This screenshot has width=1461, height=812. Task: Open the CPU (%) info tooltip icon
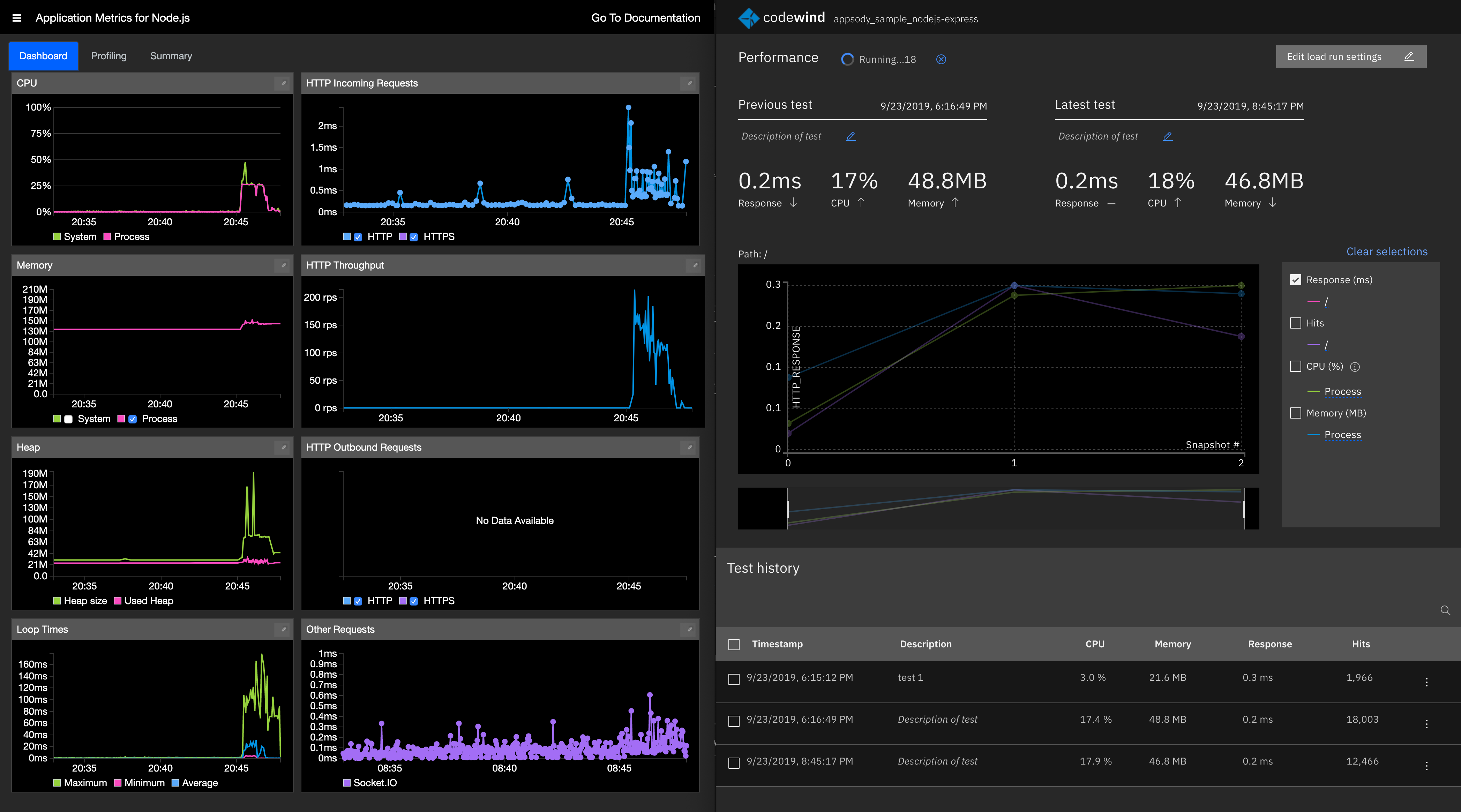pos(1355,367)
